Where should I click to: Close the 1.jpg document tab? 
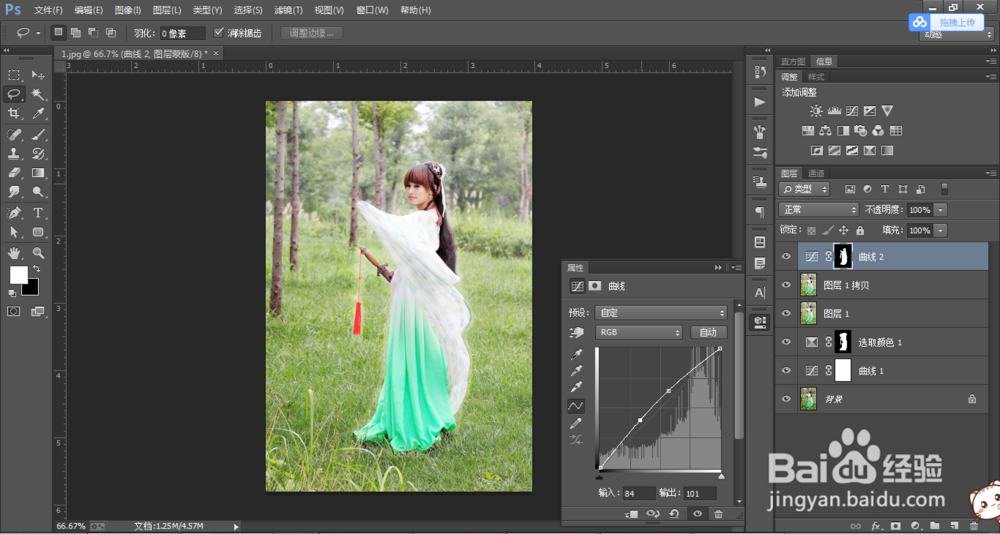coord(216,54)
